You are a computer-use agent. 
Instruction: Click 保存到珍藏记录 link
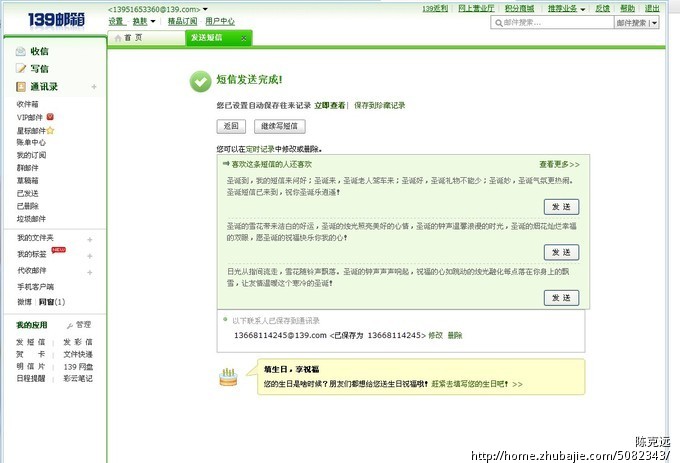pyautogui.click(x=379, y=105)
